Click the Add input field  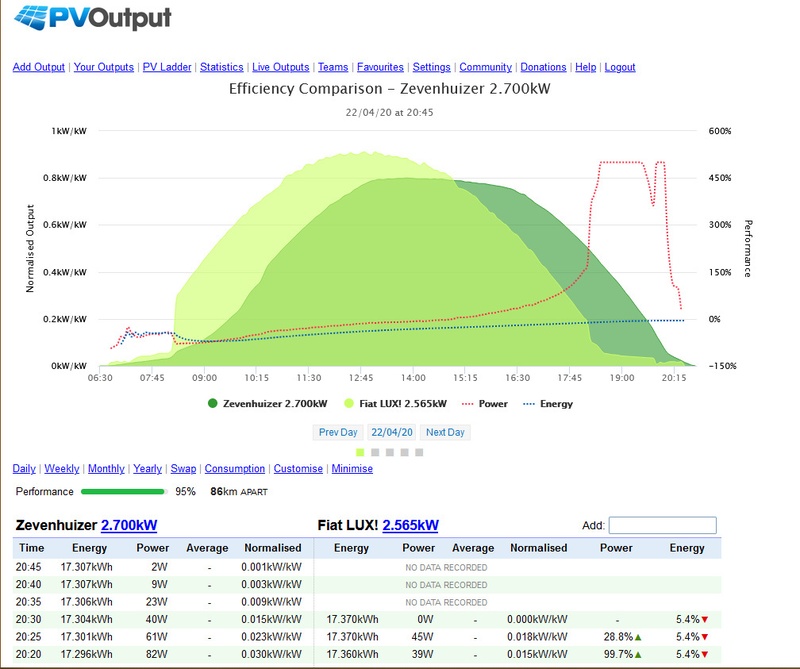point(662,525)
